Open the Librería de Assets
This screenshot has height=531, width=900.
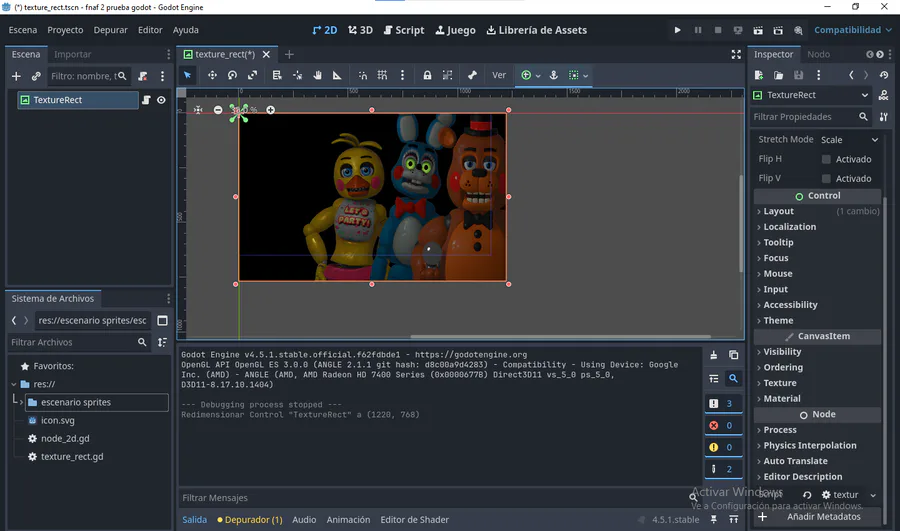tap(537, 30)
